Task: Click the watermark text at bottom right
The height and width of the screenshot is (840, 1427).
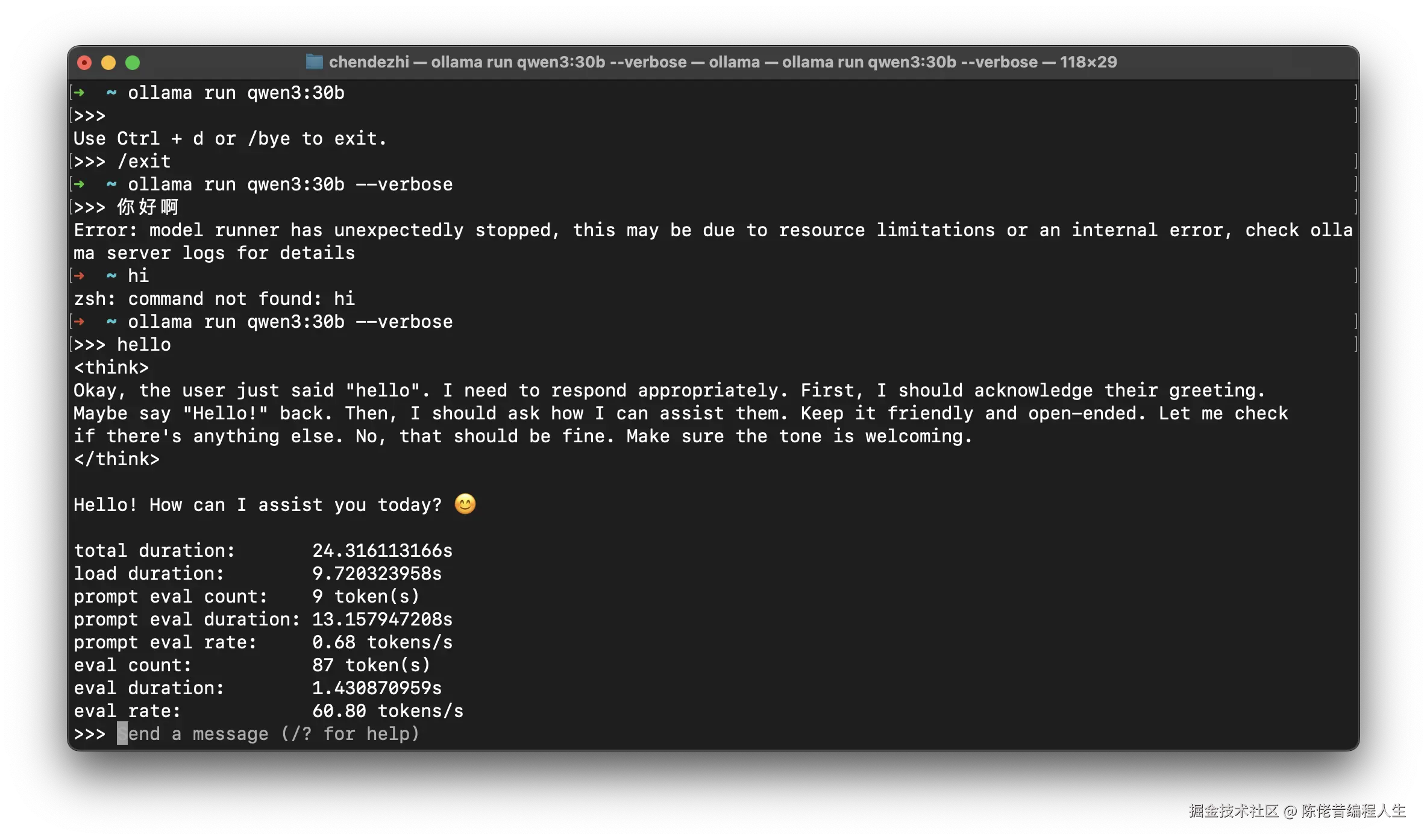Action: click(1296, 810)
